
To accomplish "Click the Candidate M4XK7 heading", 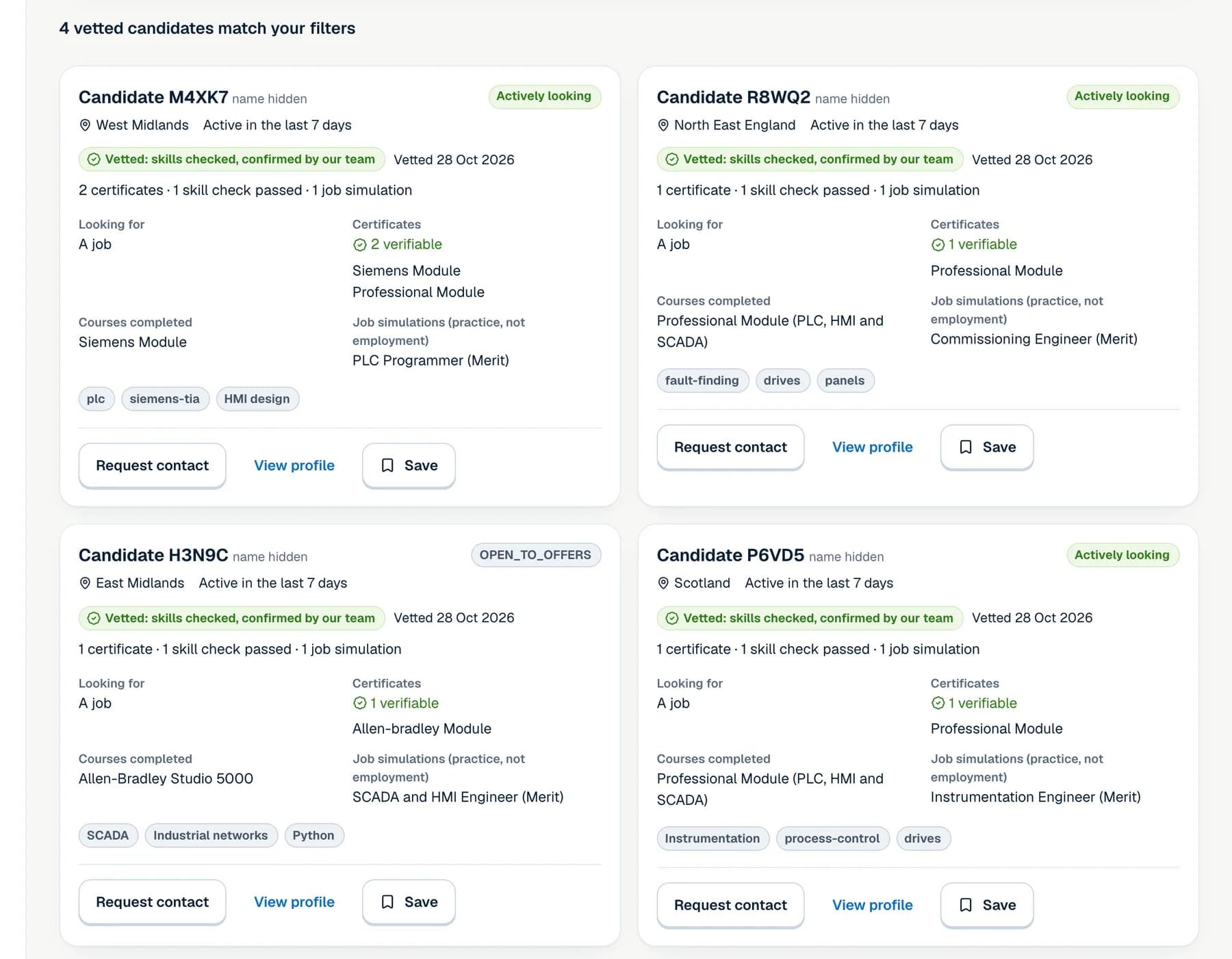I will coord(153,97).
